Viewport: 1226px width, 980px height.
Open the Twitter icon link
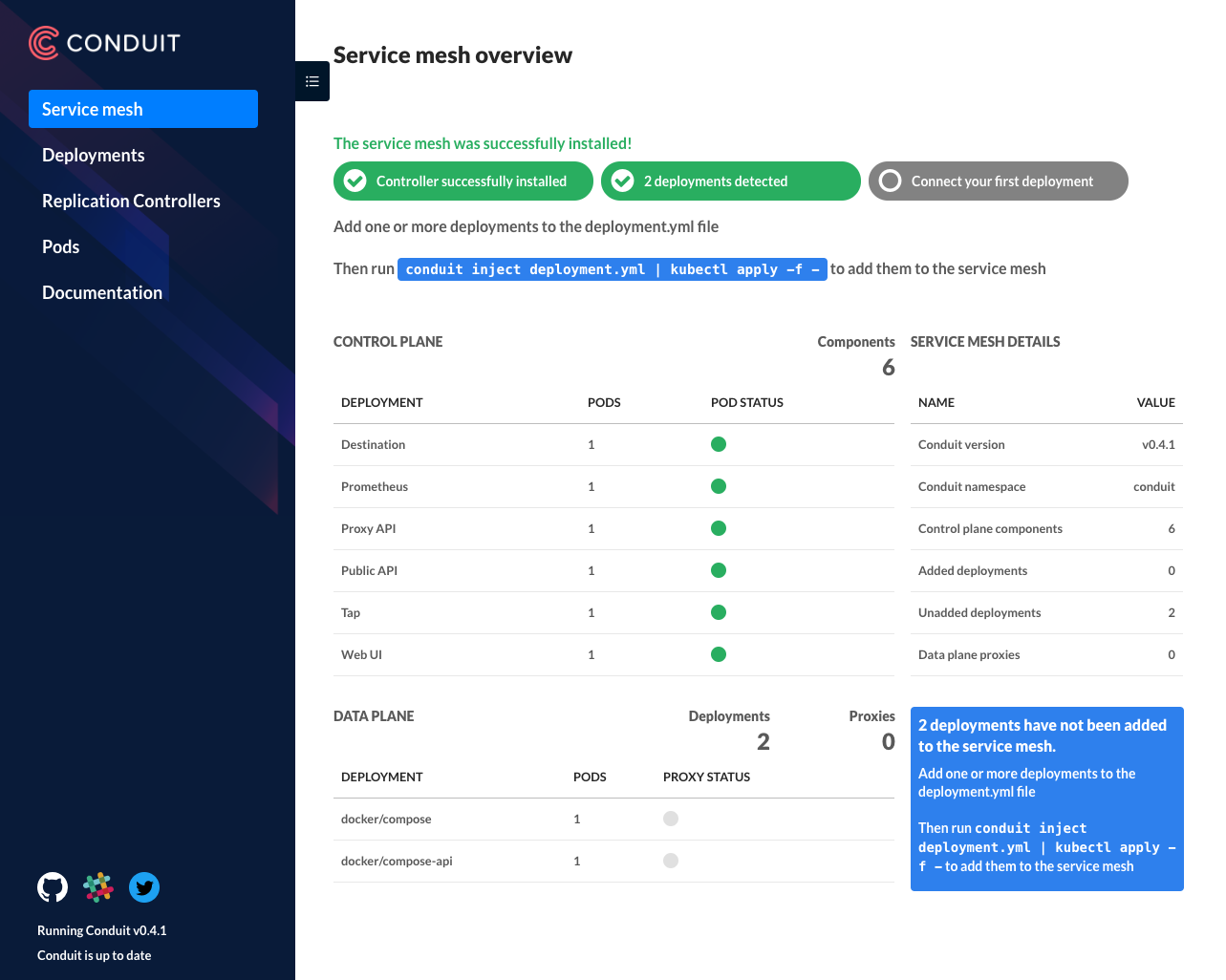144,887
